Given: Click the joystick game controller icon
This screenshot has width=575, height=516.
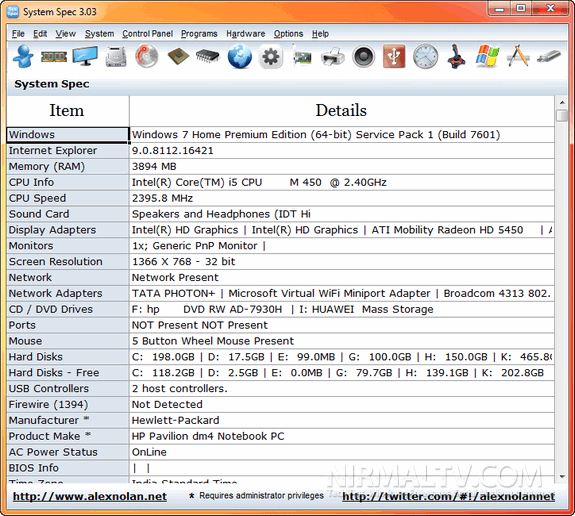Looking at the screenshot, I should tap(456, 56).
